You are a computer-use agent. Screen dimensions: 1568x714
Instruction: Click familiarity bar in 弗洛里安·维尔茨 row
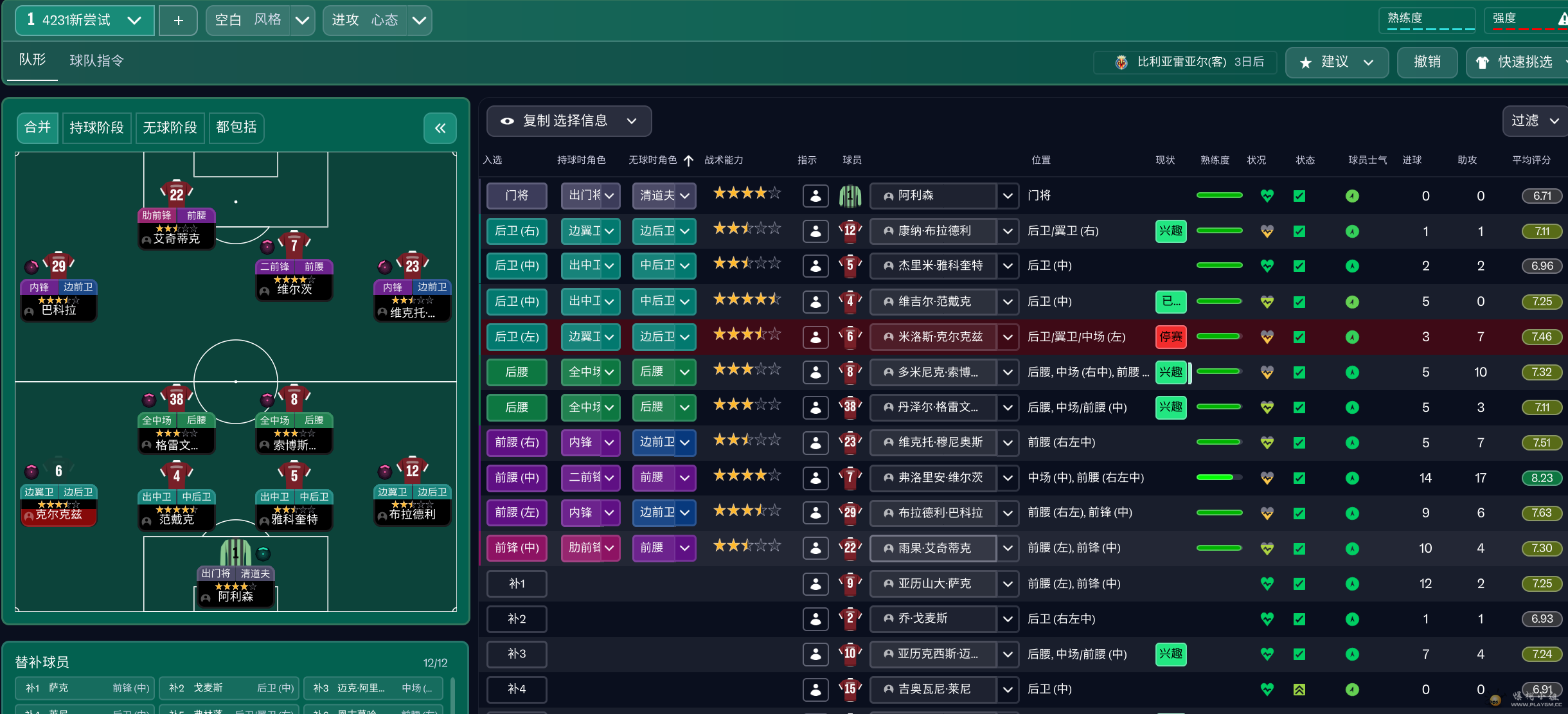point(1219,477)
